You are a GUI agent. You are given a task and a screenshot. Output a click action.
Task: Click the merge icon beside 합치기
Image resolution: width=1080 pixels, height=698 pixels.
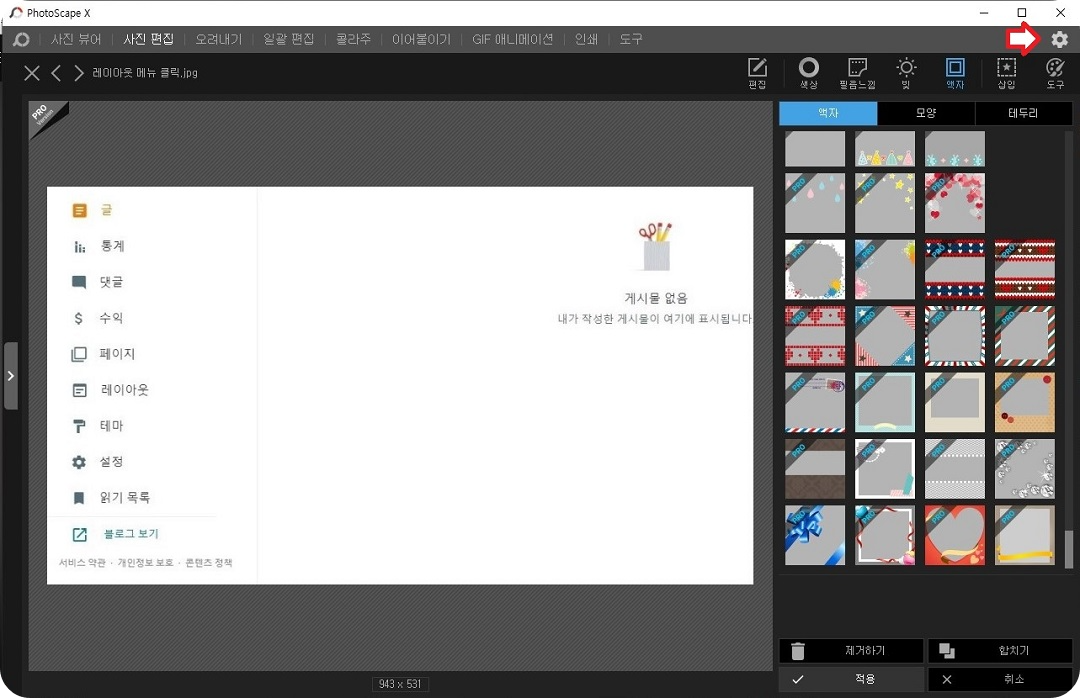[x=947, y=650]
